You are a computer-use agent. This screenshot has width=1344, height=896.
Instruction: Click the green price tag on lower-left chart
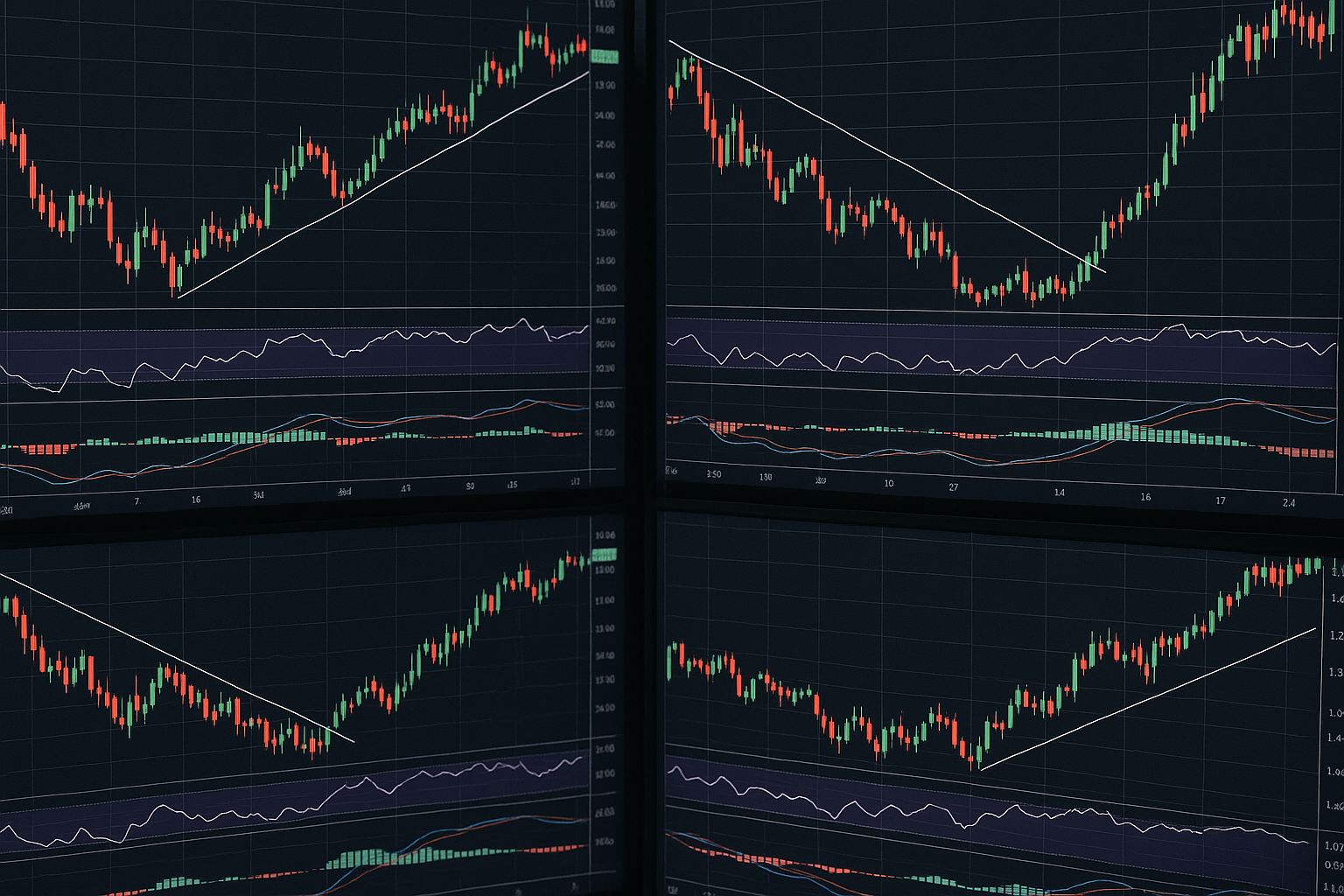pyautogui.click(x=605, y=555)
